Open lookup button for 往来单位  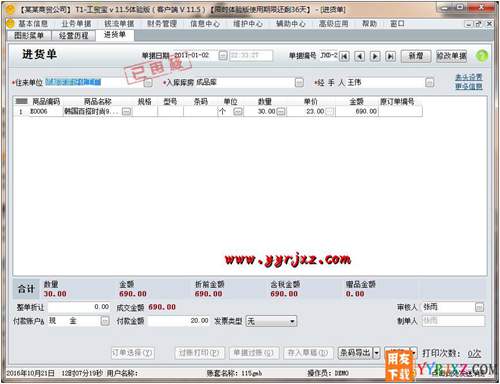[x=148, y=82]
